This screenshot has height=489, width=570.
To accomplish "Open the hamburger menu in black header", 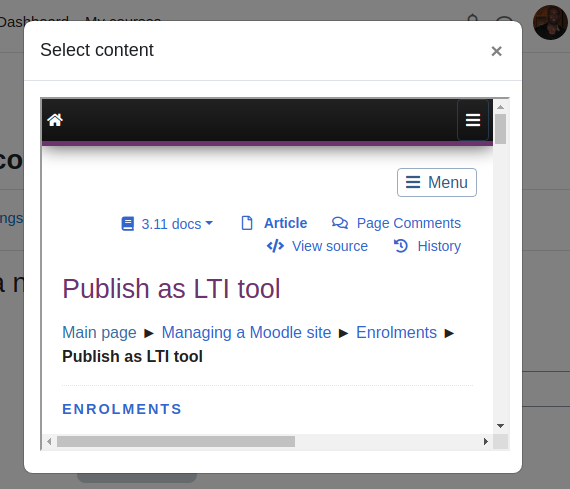I will (x=473, y=120).
